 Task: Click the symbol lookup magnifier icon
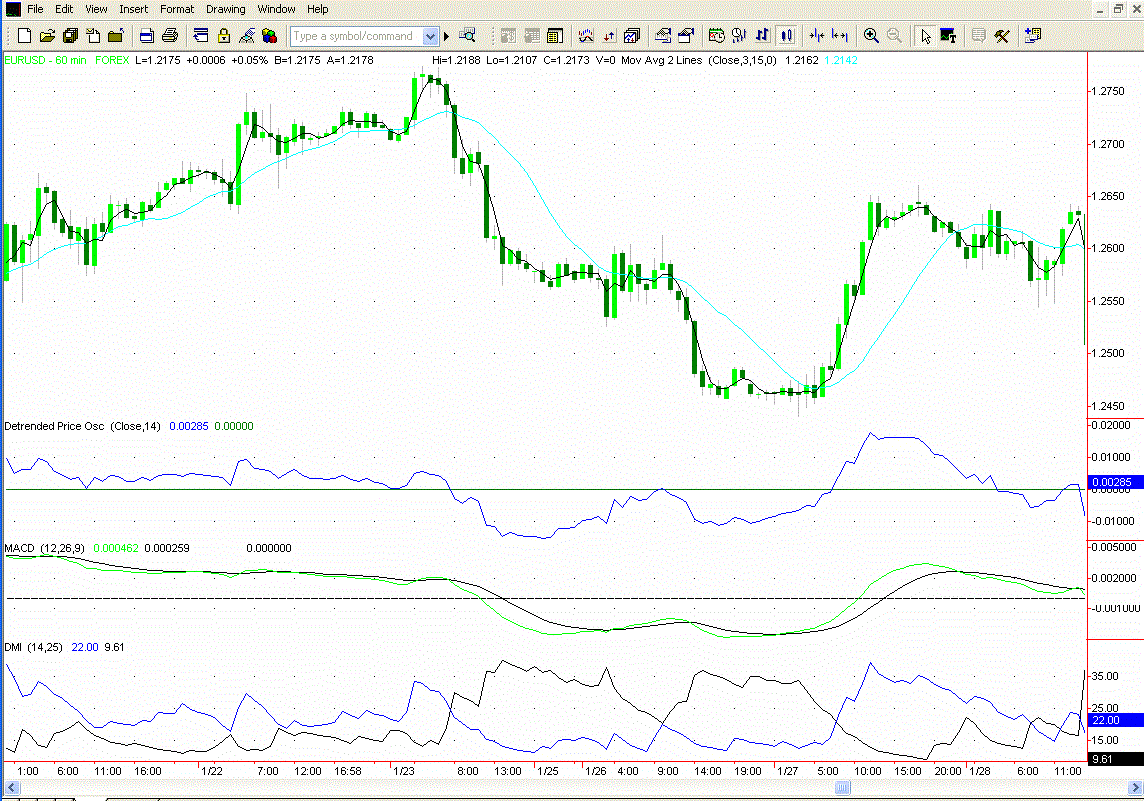pos(467,35)
